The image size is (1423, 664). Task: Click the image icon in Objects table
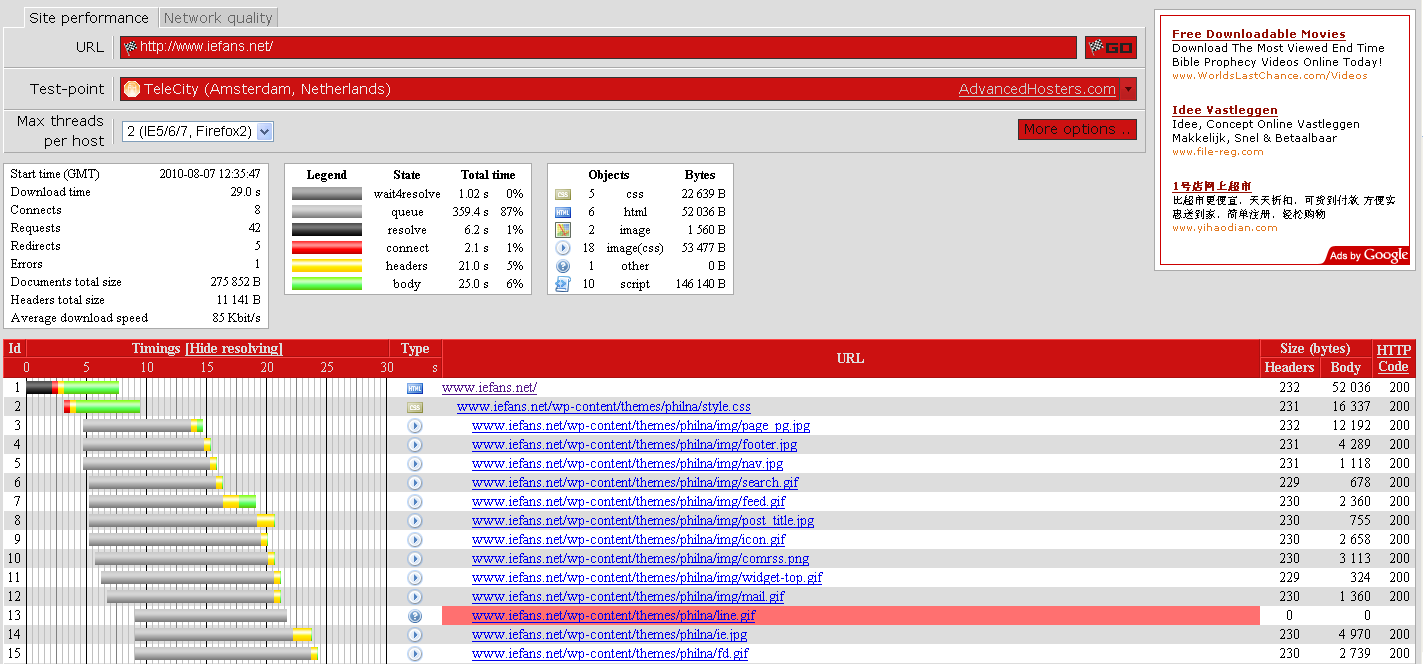tap(562, 230)
